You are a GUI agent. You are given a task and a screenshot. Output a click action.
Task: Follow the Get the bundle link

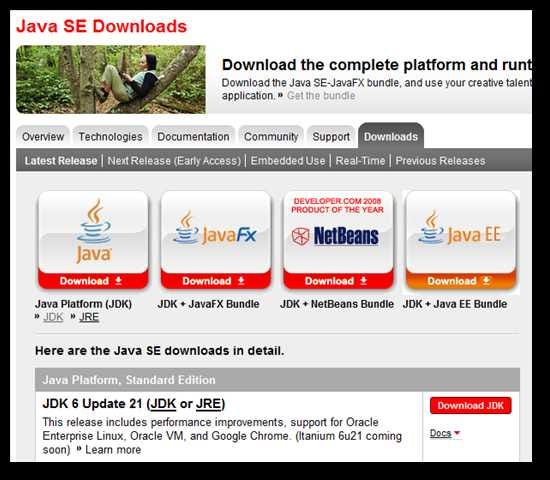(x=321, y=95)
